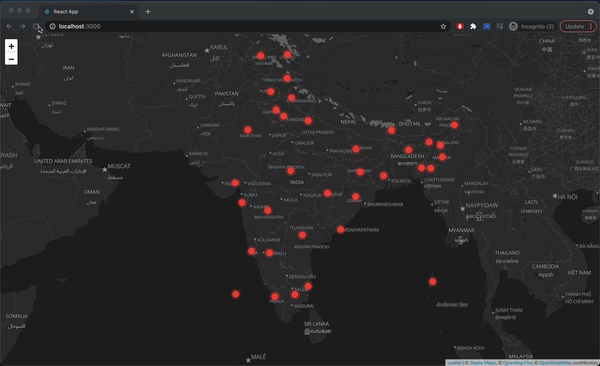Select the marker on Arunachal Pradesh

tap(454, 125)
